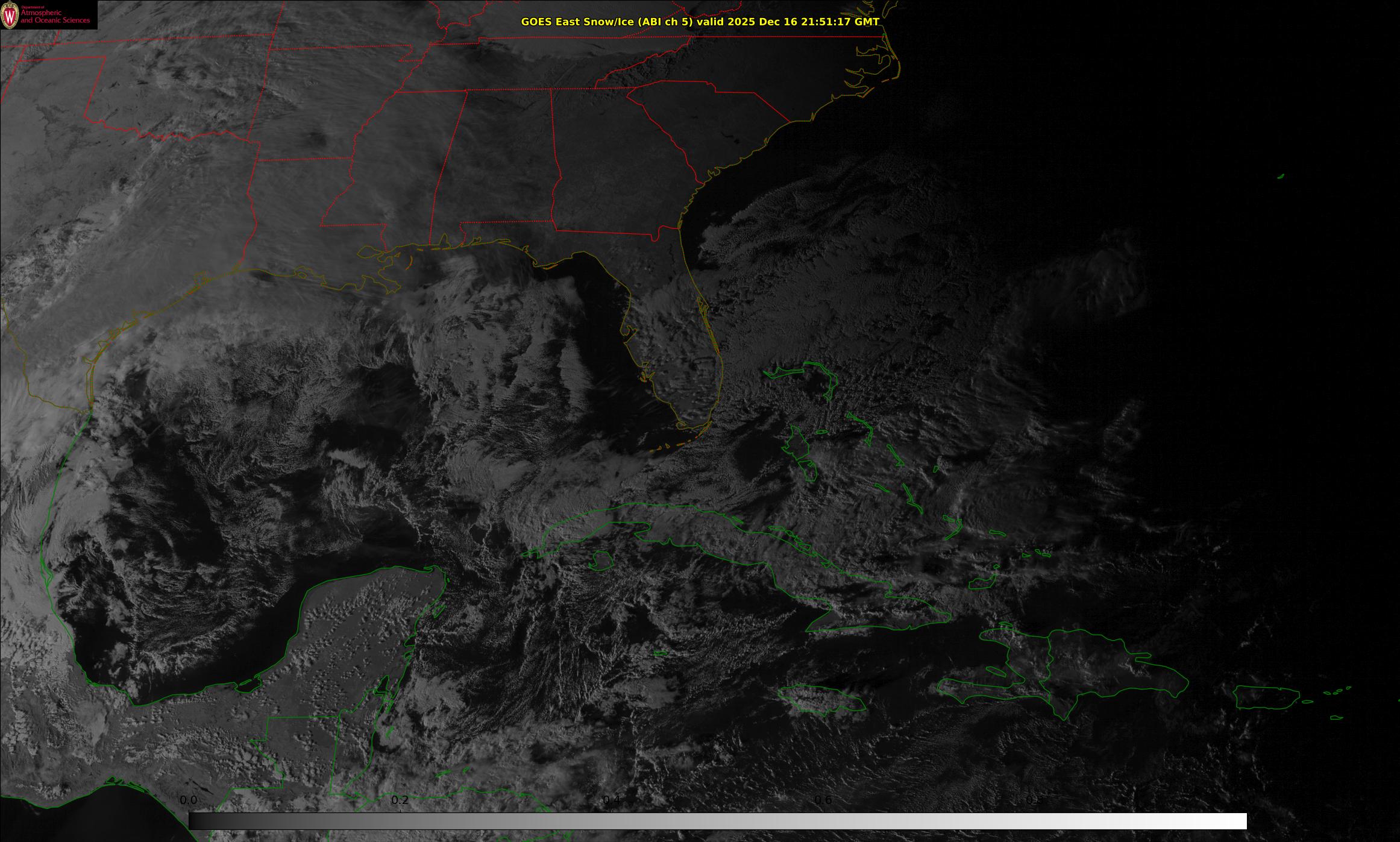Viewport: 1400px width, 842px height.
Task: Click the 0.6 colorbar tick label
Action: coord(823,800)
